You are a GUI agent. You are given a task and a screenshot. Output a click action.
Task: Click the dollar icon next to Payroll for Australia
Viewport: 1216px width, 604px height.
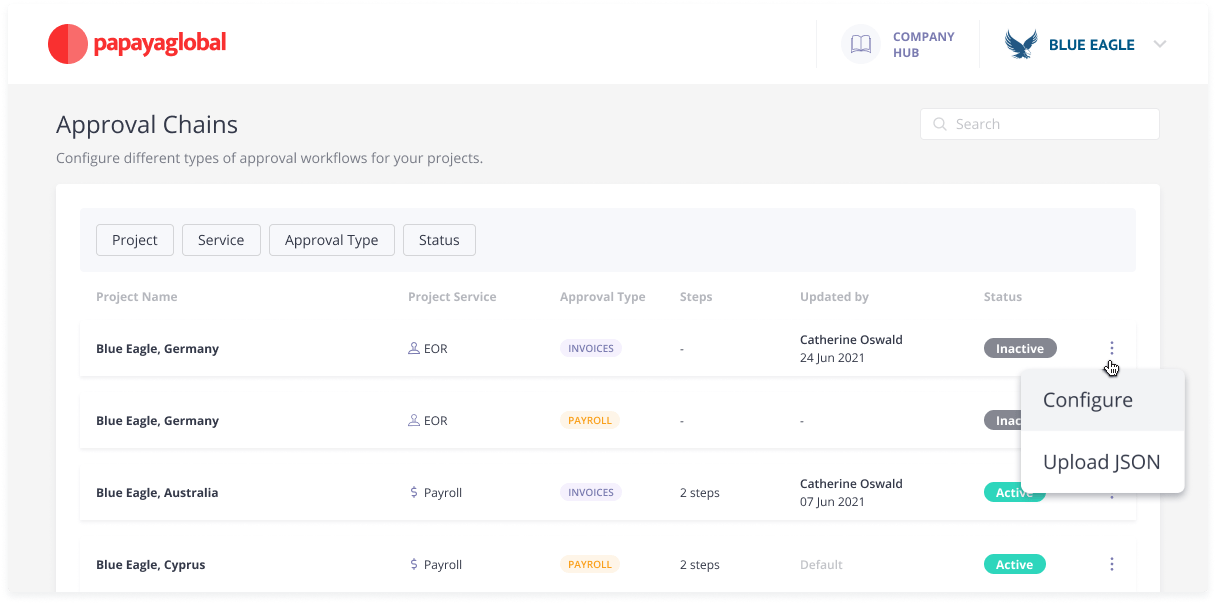(x=413, y=492)
